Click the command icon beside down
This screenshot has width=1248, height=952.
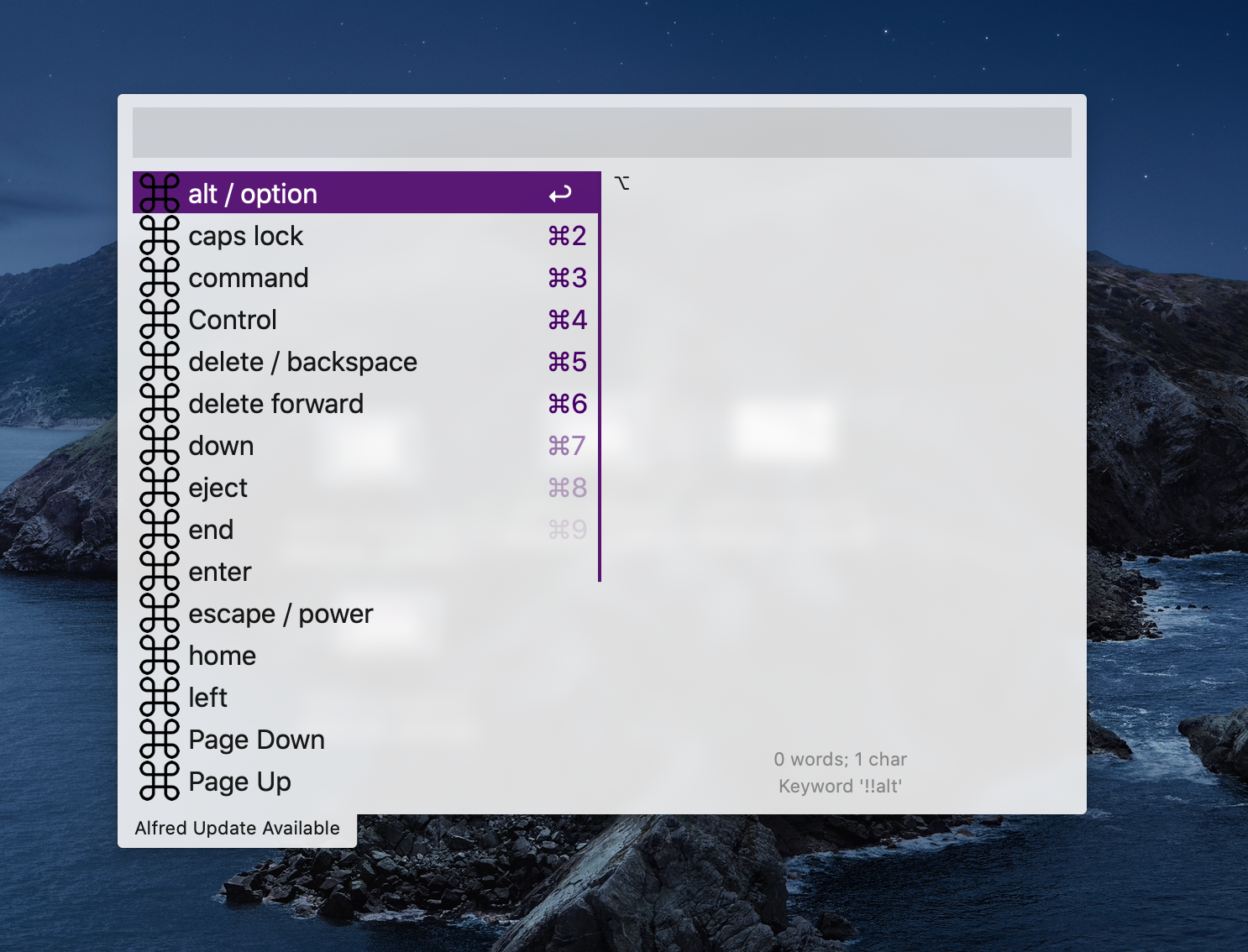pyautogui.click(x=160, y=445)
